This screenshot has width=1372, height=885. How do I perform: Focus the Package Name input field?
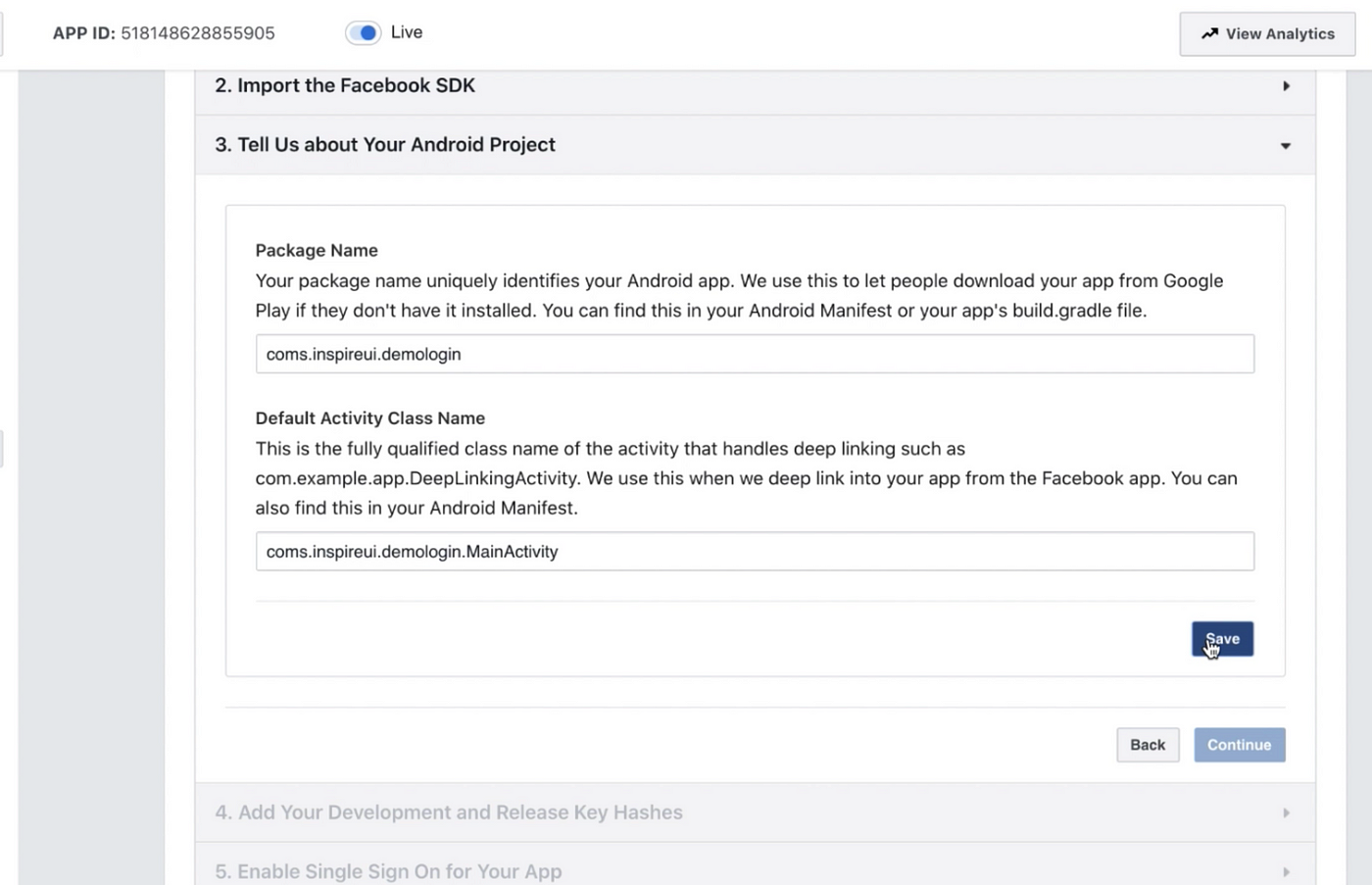coord(755,354)
